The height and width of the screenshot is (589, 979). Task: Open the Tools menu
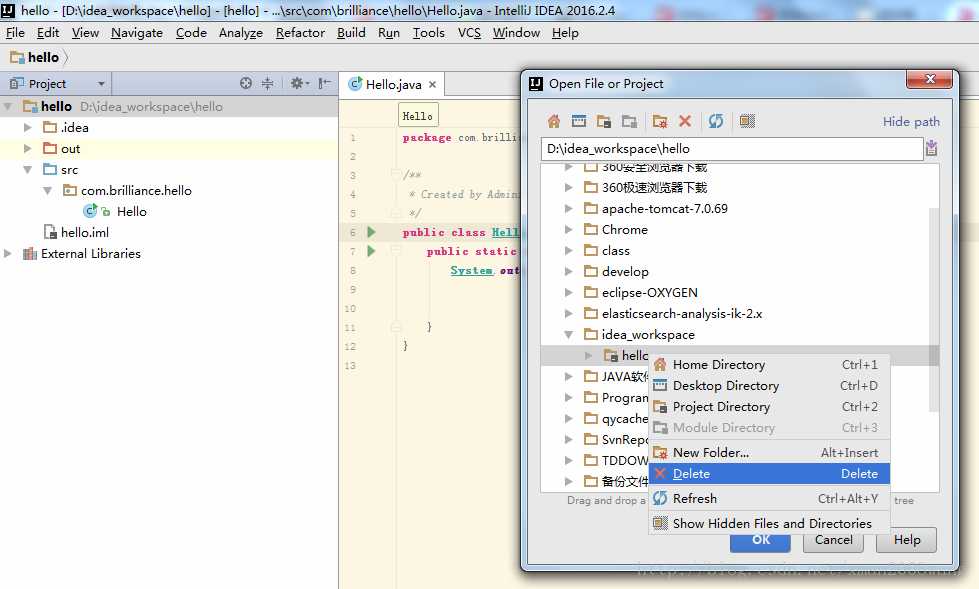(428, 32)
